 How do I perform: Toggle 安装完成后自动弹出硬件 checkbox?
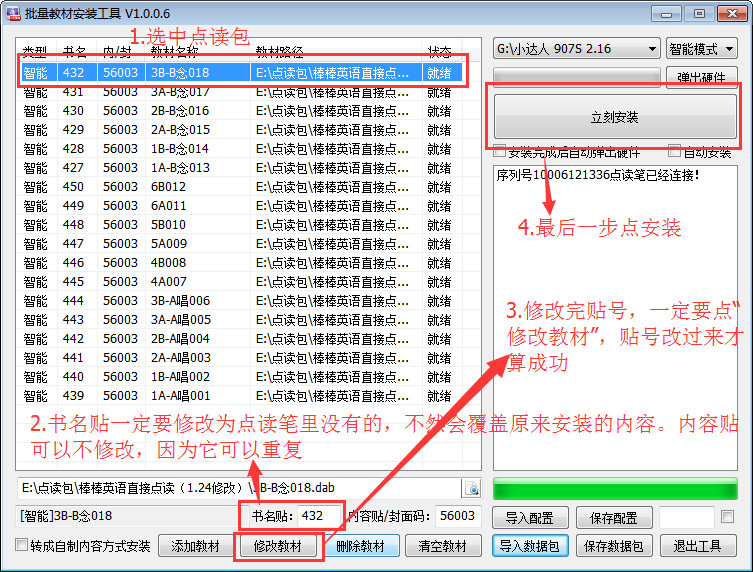click(x=501, y=153)
